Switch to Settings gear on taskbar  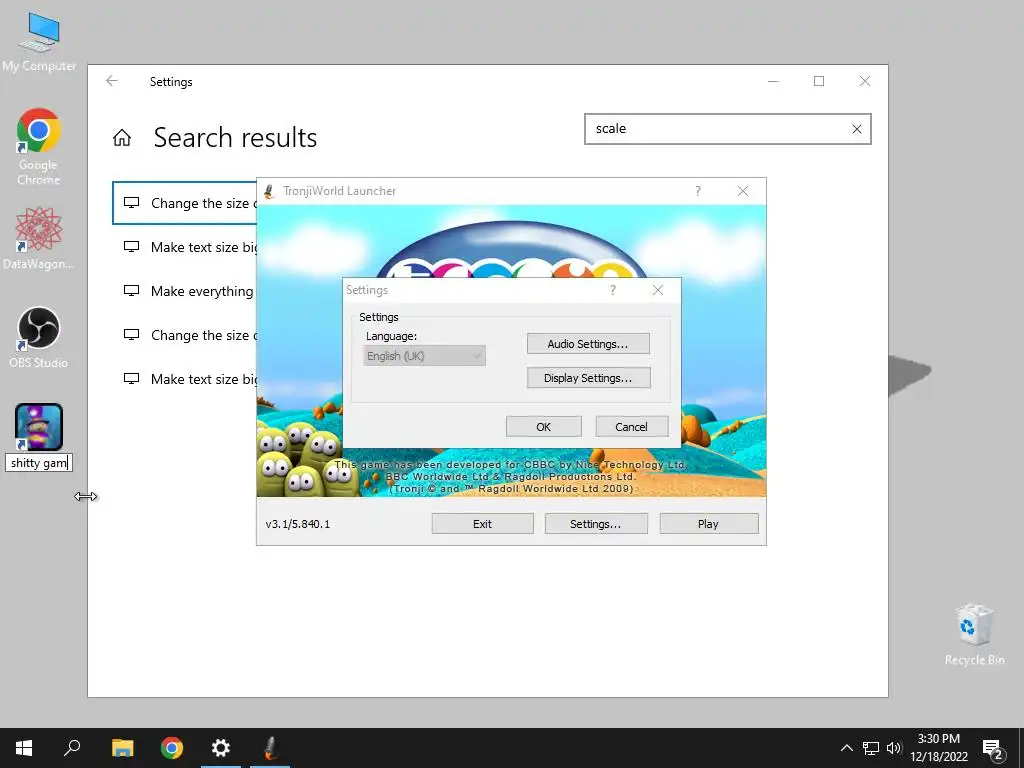(x=221, y=748)
